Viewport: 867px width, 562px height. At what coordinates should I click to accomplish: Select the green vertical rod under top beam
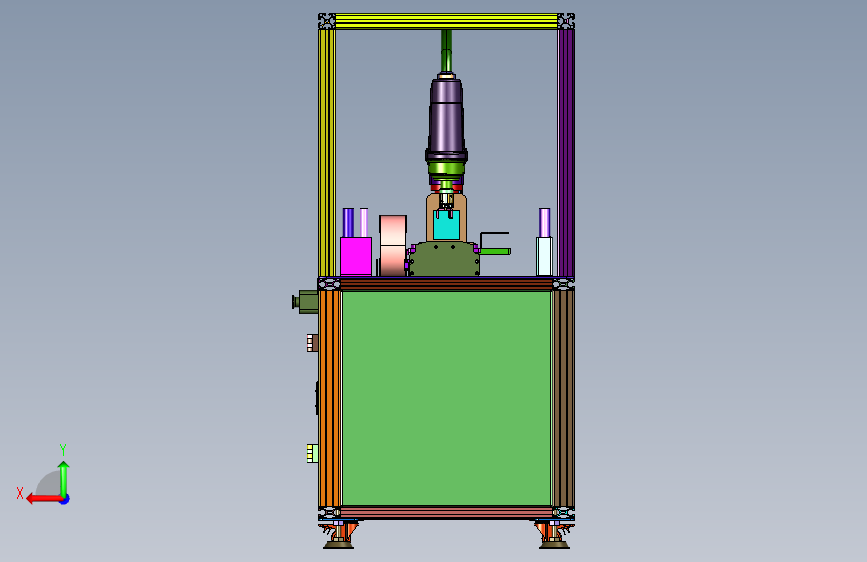pos(446,51)
